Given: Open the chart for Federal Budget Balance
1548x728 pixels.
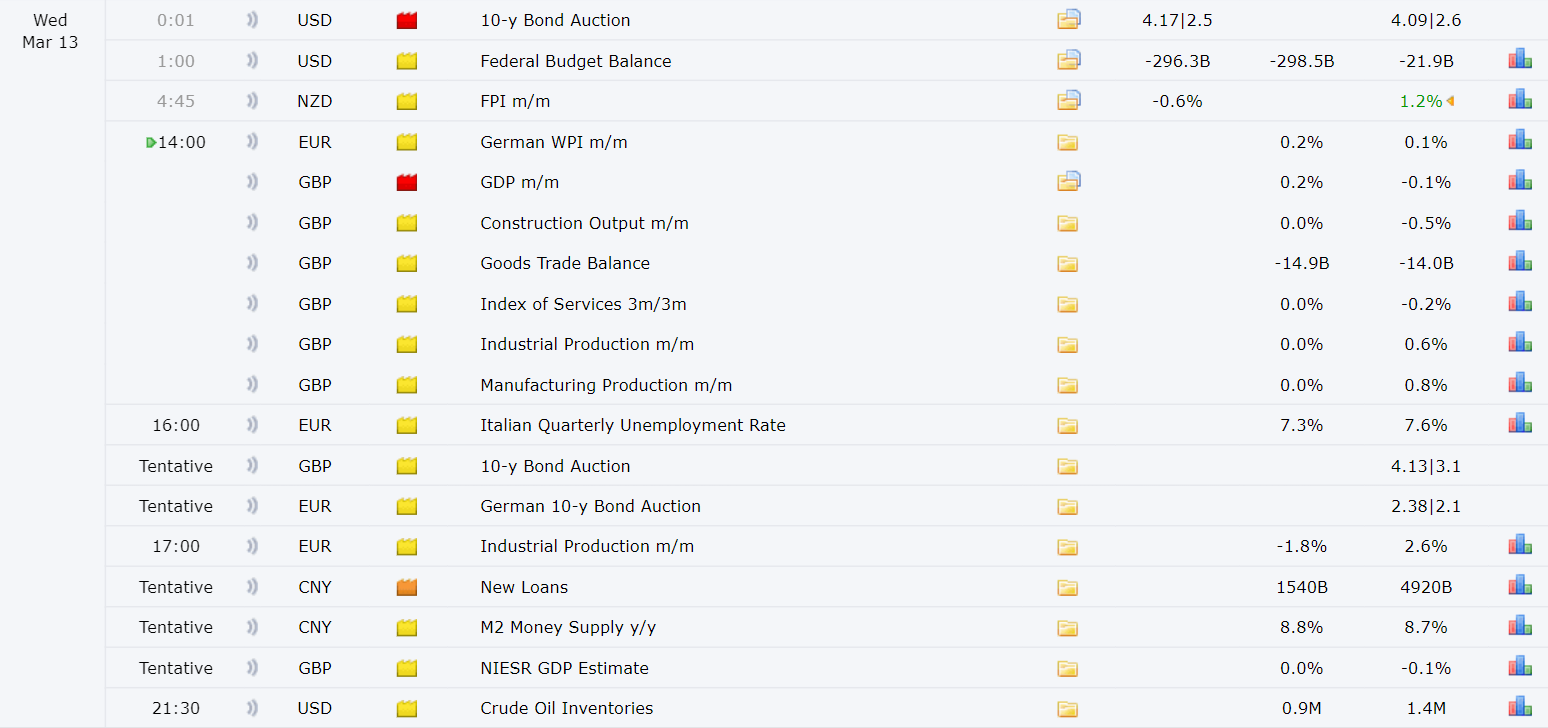Looking at the screenshot, I should pos(1520,60).
